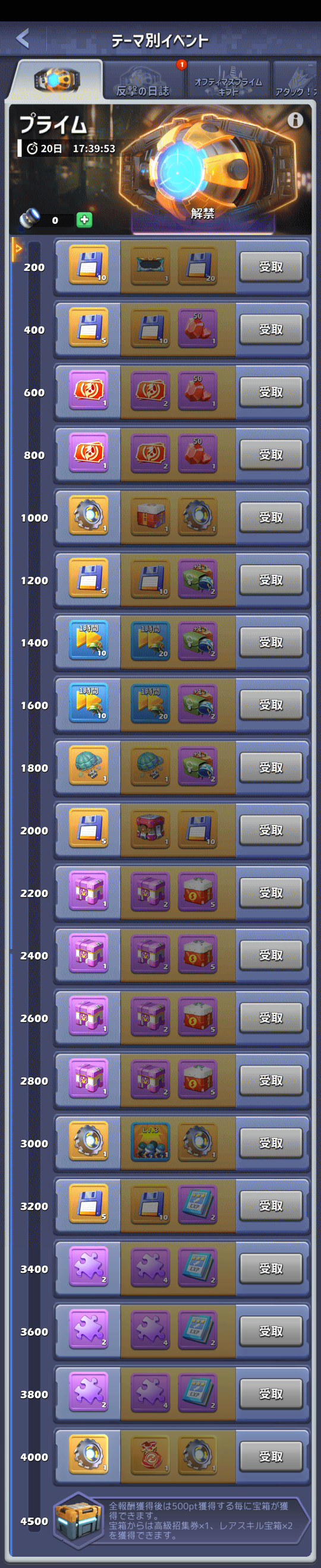321x1568 pixels.
Task: Select the gear reward icon in 1000 row
Action: 89,515
